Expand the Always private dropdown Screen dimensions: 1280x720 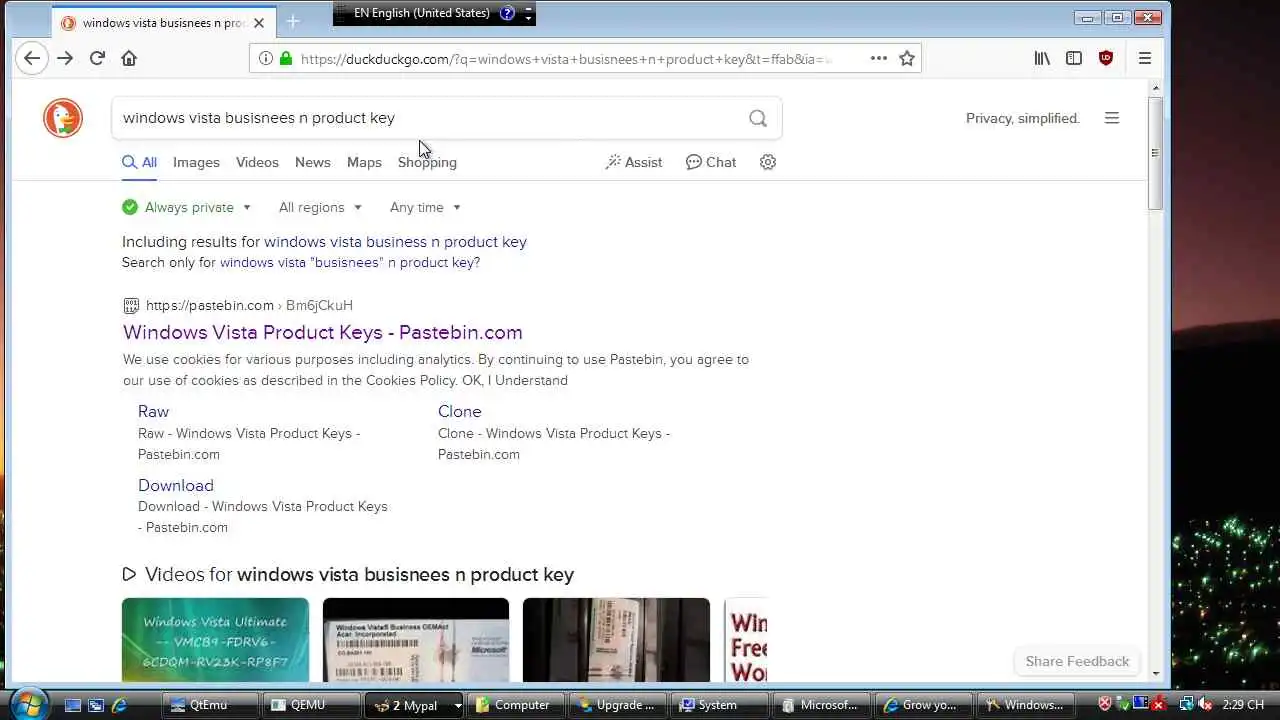click(x=187, y=207)
